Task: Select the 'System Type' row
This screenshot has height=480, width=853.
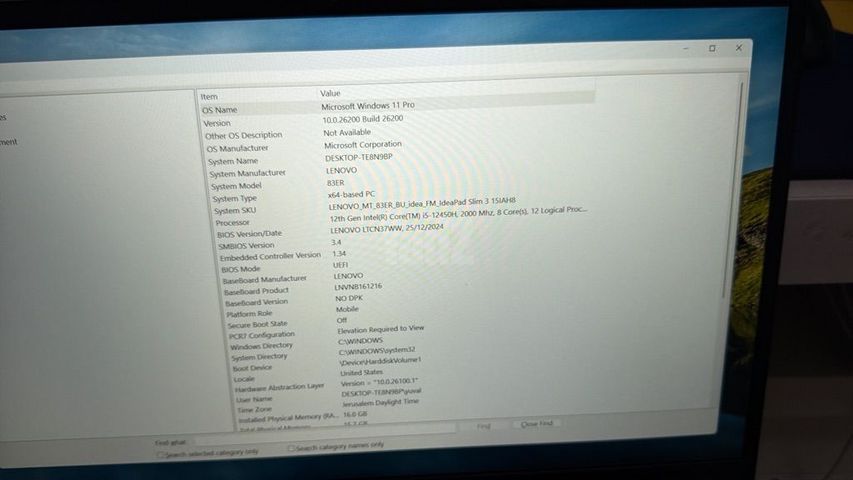Action: tap(234, 198)
